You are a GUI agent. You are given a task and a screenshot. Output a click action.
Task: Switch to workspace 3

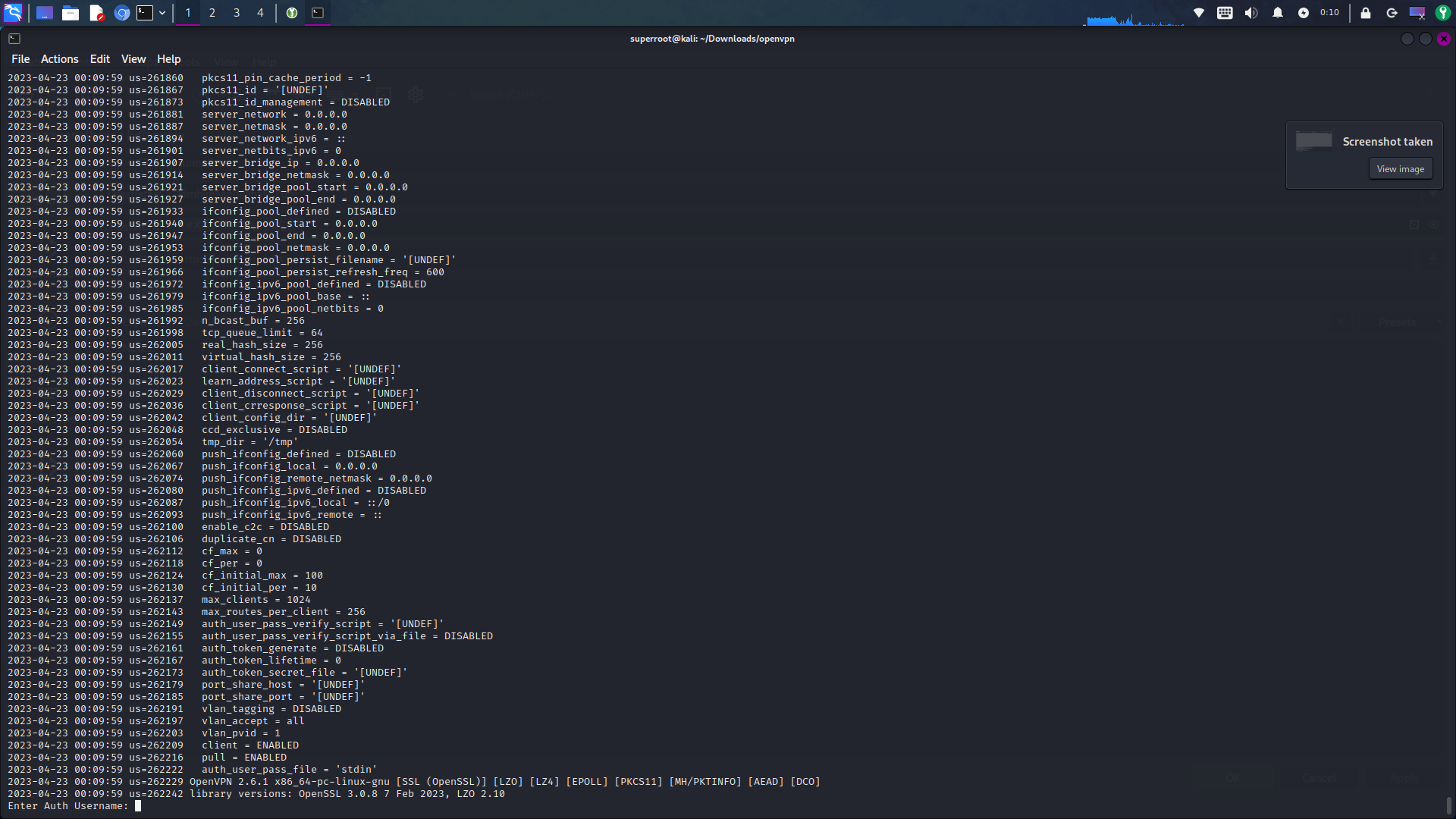pos(237,13)
